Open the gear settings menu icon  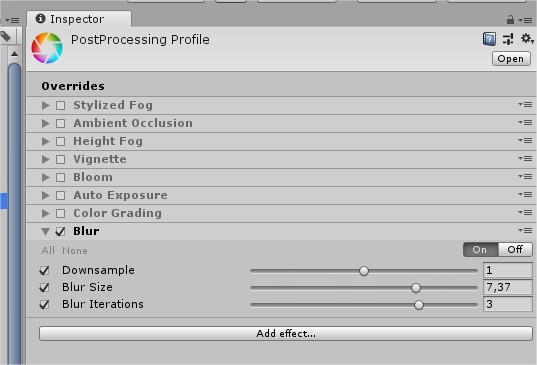point(527,38)
